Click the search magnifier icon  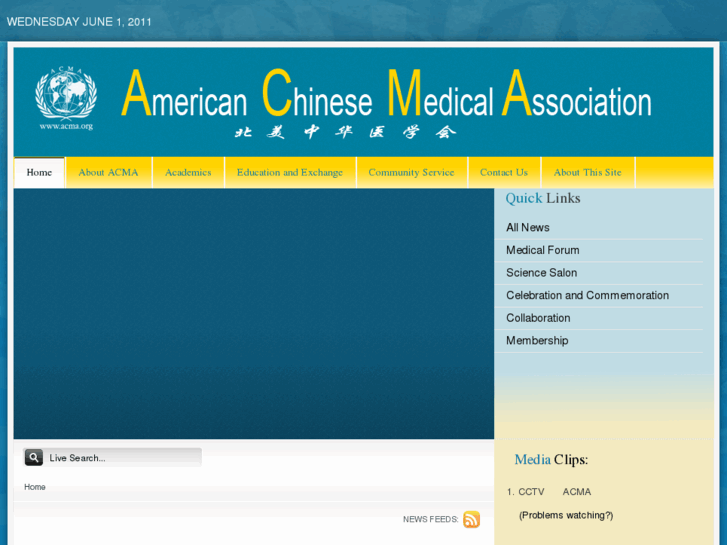[33, 457]
